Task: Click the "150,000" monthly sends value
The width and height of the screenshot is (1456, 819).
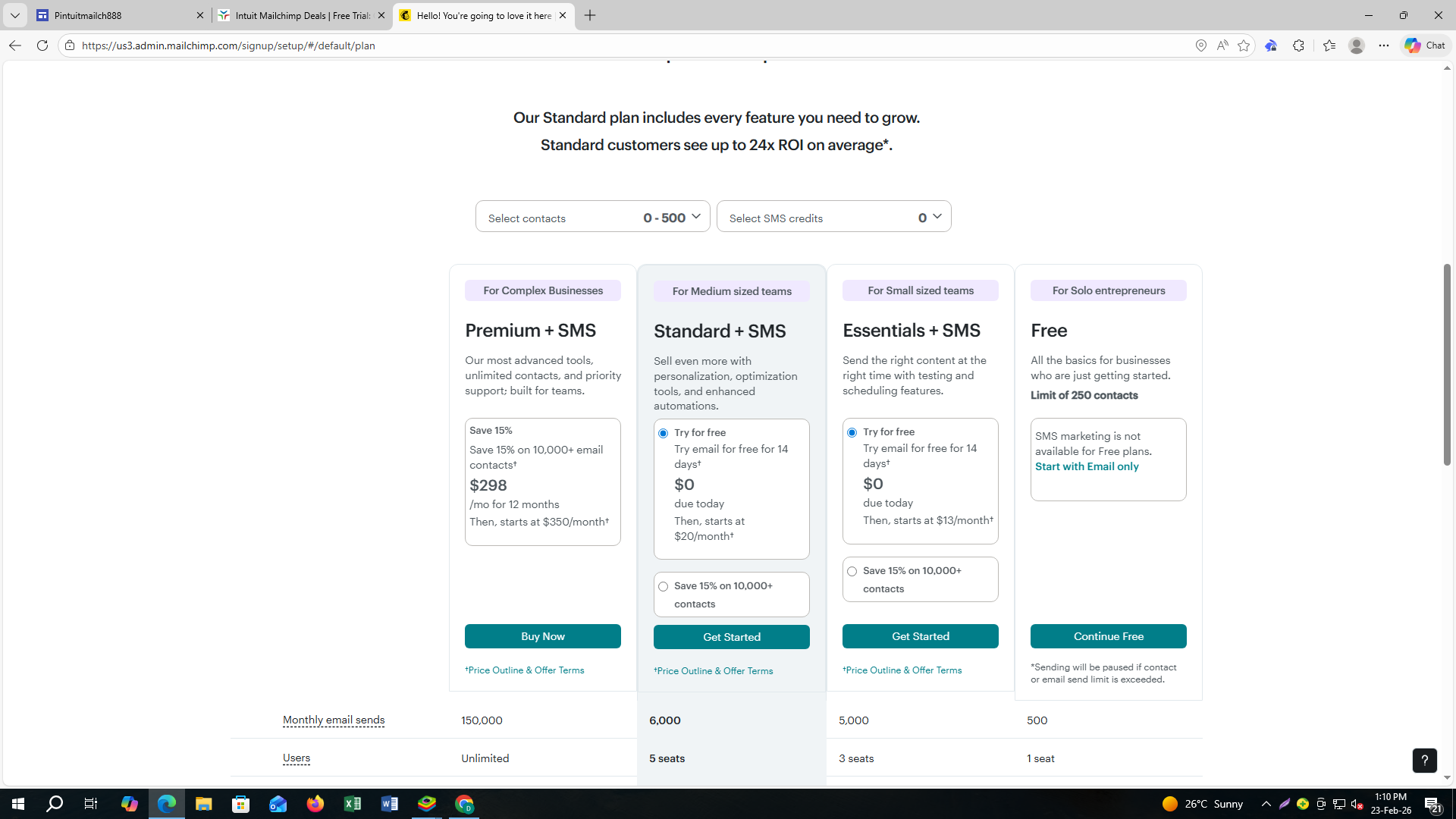Action: pyautogui.click(x=482, y=720)
